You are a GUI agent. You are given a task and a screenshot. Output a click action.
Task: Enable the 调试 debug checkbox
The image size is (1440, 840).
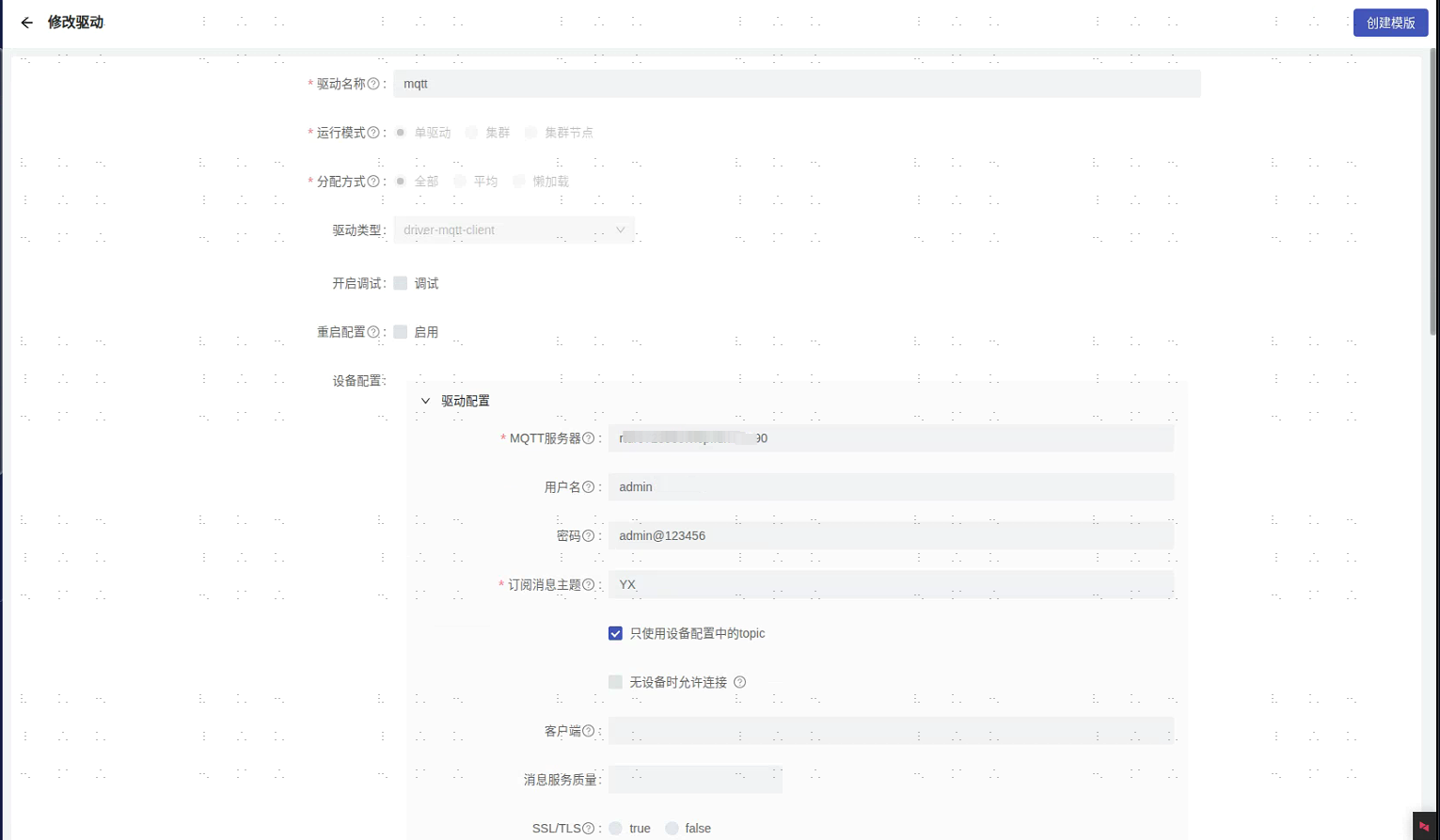click(401, 283)
